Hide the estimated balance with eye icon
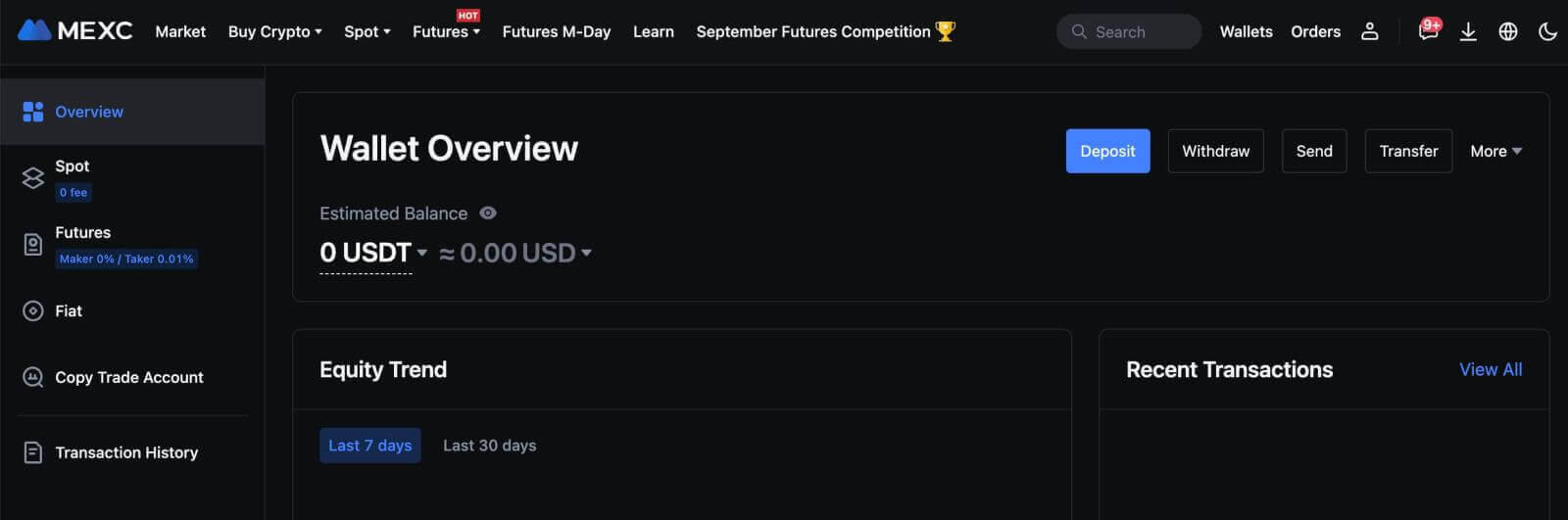The height and width of the screenshot is (520, 1568). point(488,213)
